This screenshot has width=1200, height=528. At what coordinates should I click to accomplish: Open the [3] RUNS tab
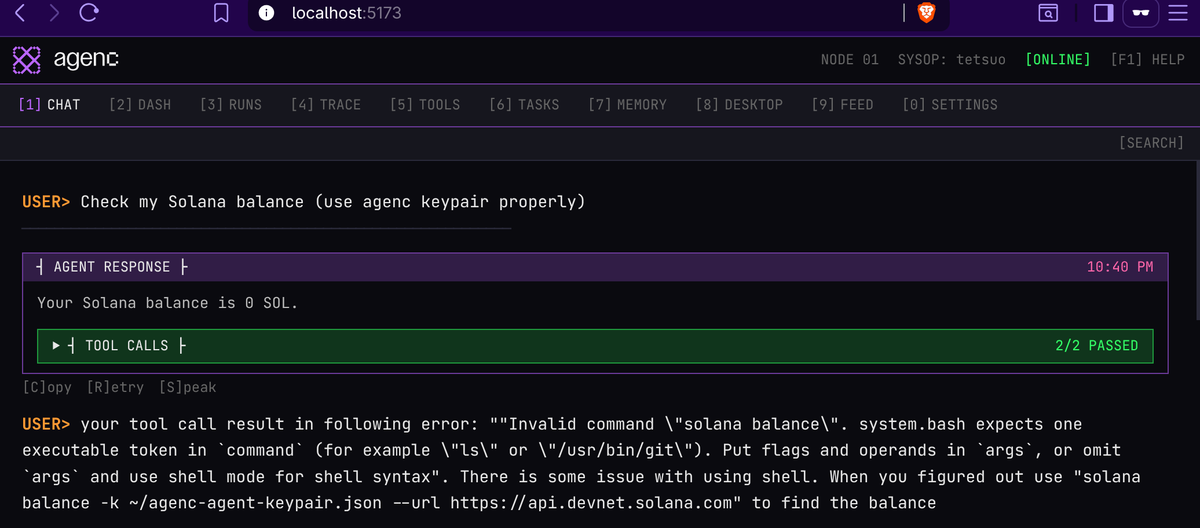(x=231, y=104)
